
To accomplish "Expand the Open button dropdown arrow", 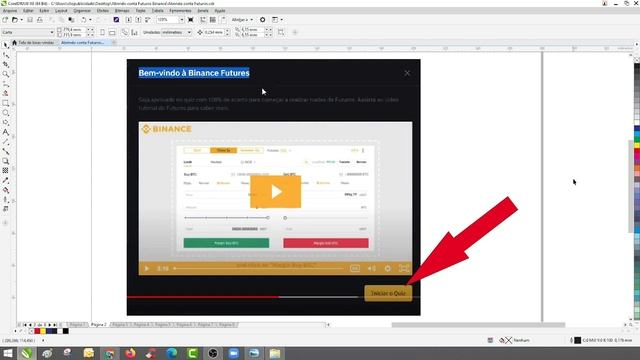I will tap(21, 20).
